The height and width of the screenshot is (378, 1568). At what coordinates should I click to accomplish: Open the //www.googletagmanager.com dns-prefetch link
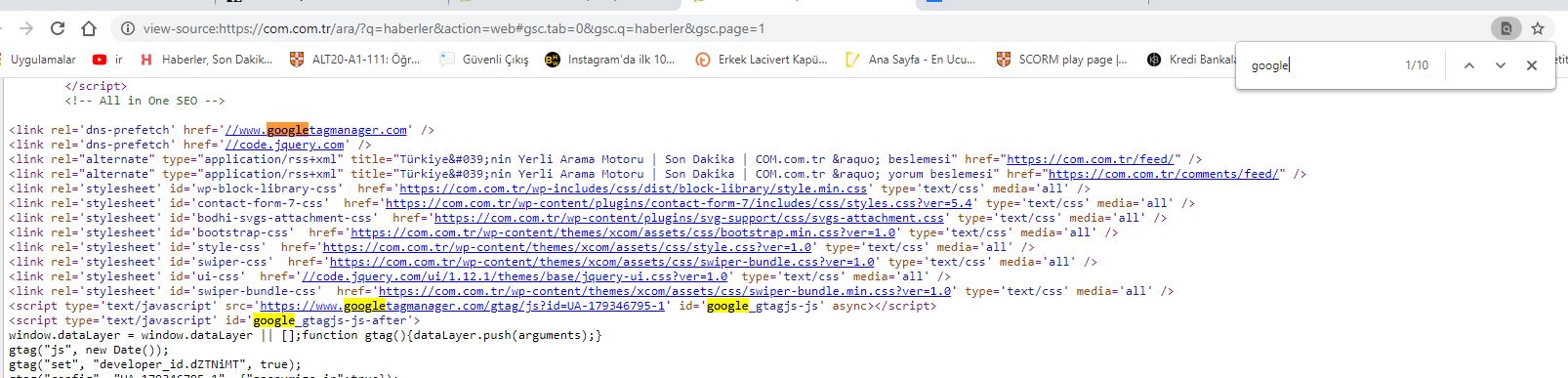315,130
